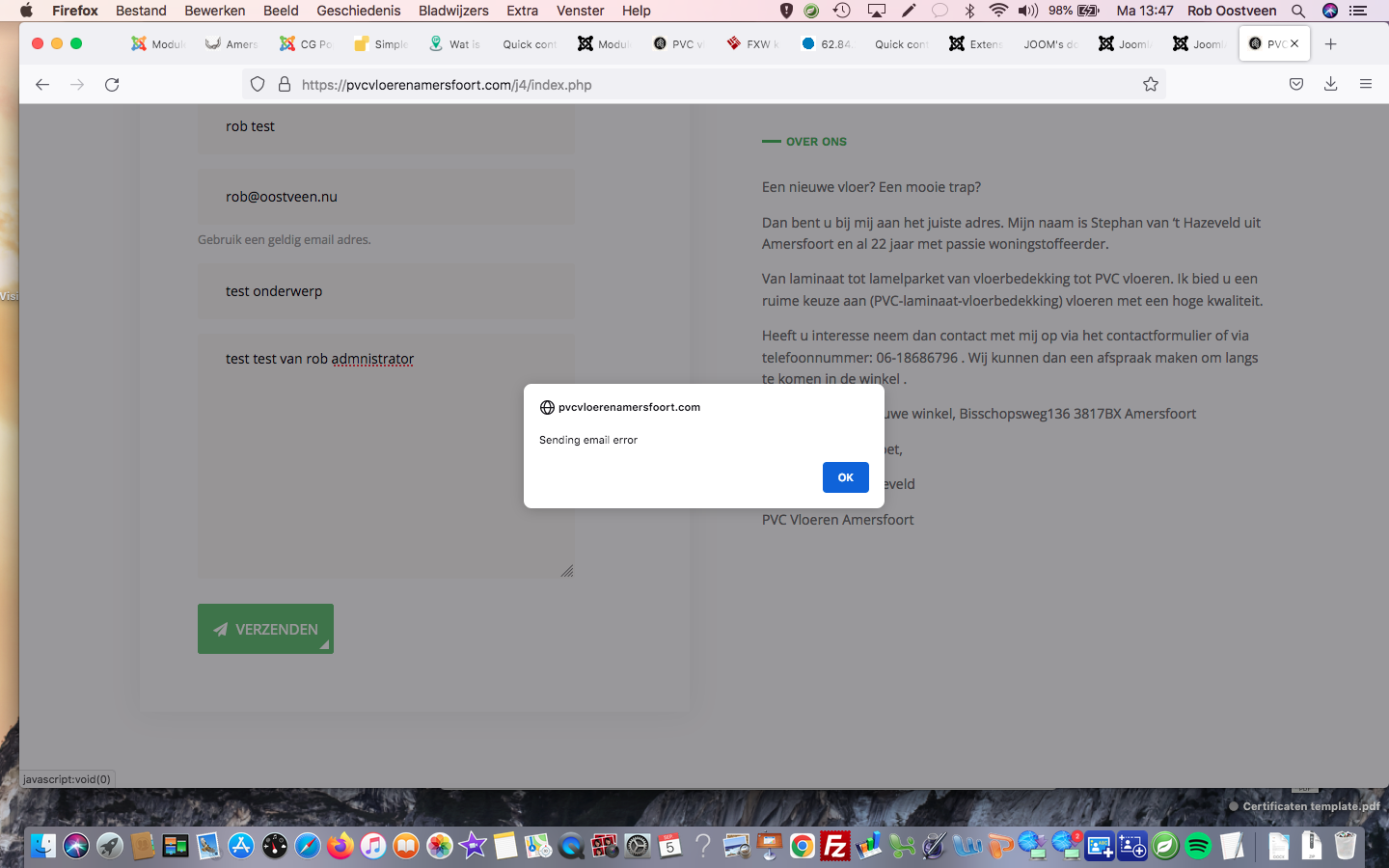This screenshot has height=868, width=1389.
Task: Open AirPlay display menu
Action: click(877, 11)
